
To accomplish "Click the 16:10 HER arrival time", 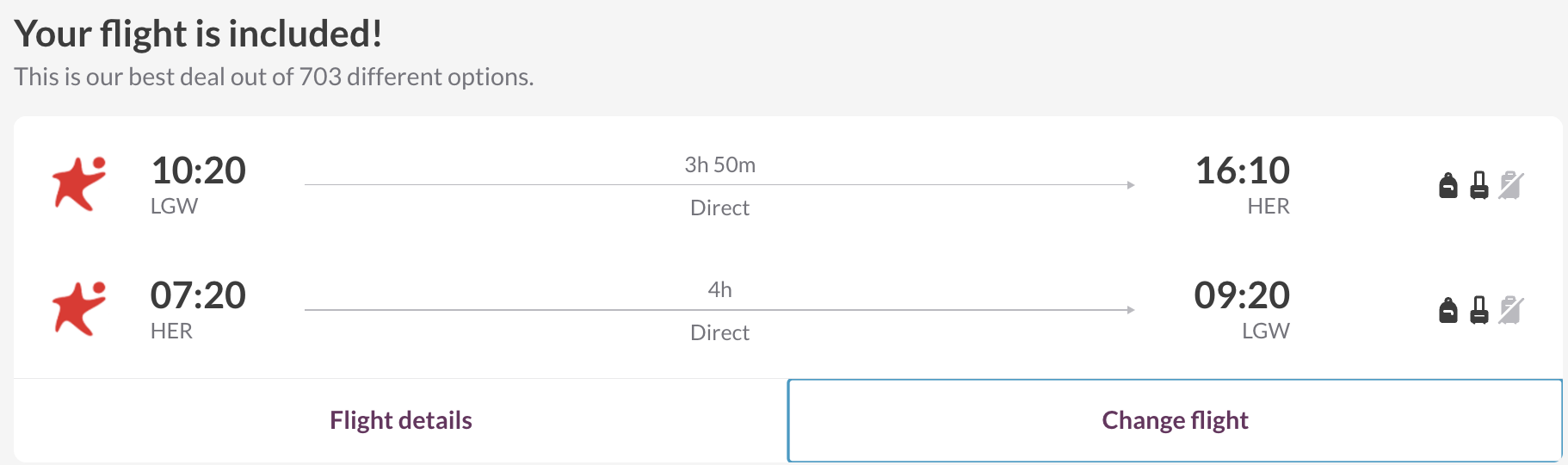I will coord(1243,170).
